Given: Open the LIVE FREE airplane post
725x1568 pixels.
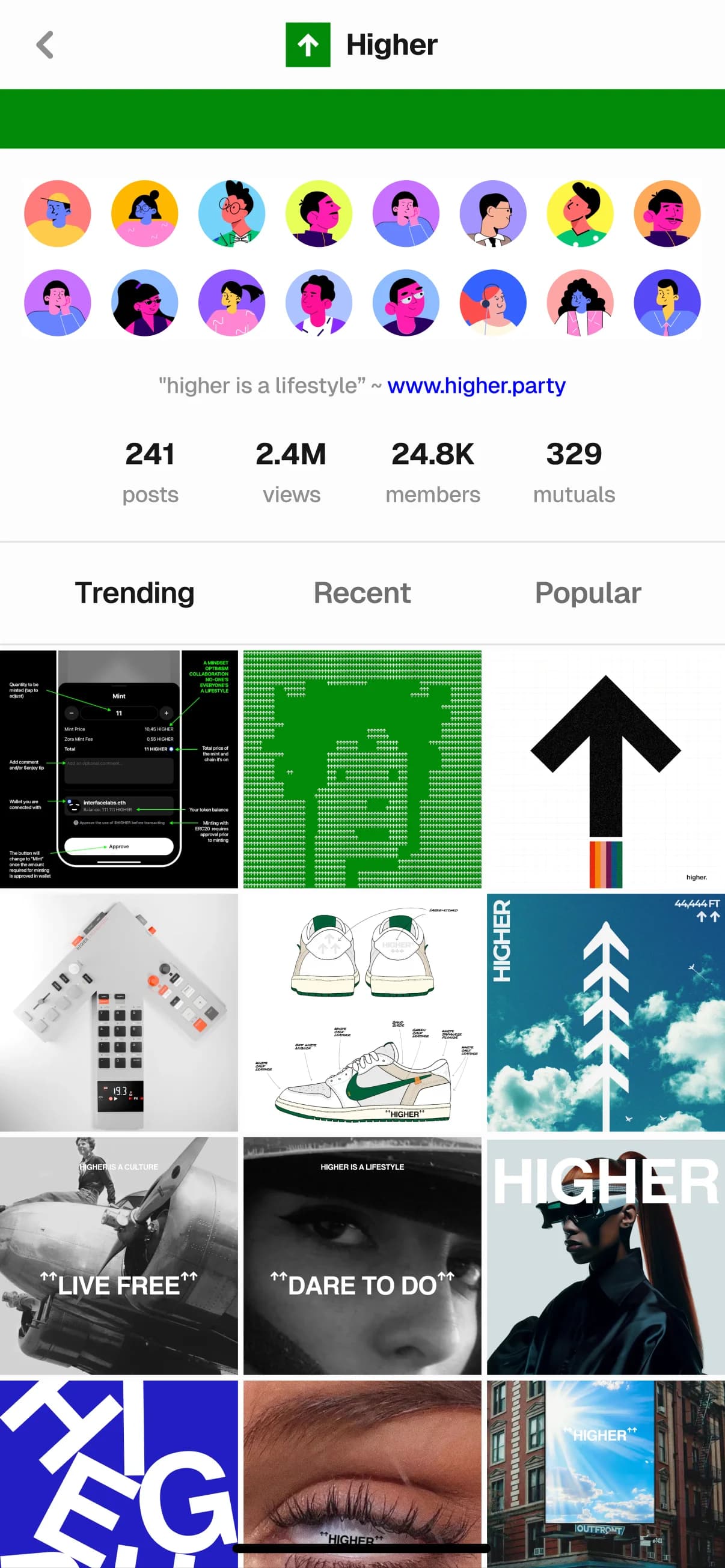Looking at the screenshot, I should click(x=119, y=1256).
